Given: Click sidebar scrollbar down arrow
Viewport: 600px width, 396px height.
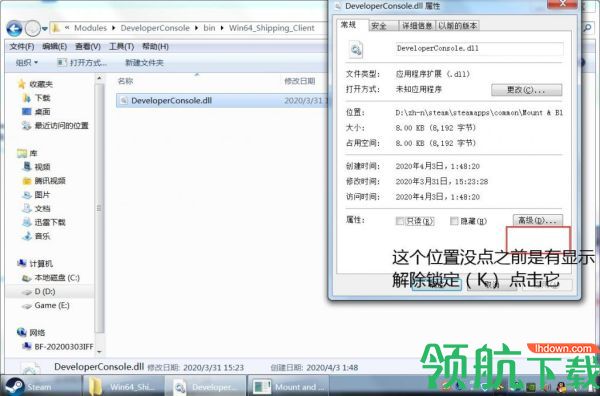Looking at the screenshot, I should (x=99, y=352).
